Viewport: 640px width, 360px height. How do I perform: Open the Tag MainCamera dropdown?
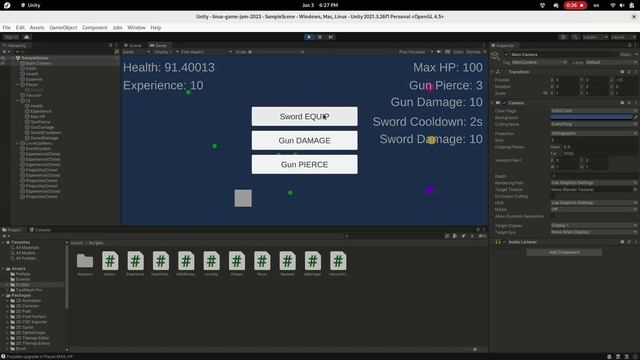point(539,62)
